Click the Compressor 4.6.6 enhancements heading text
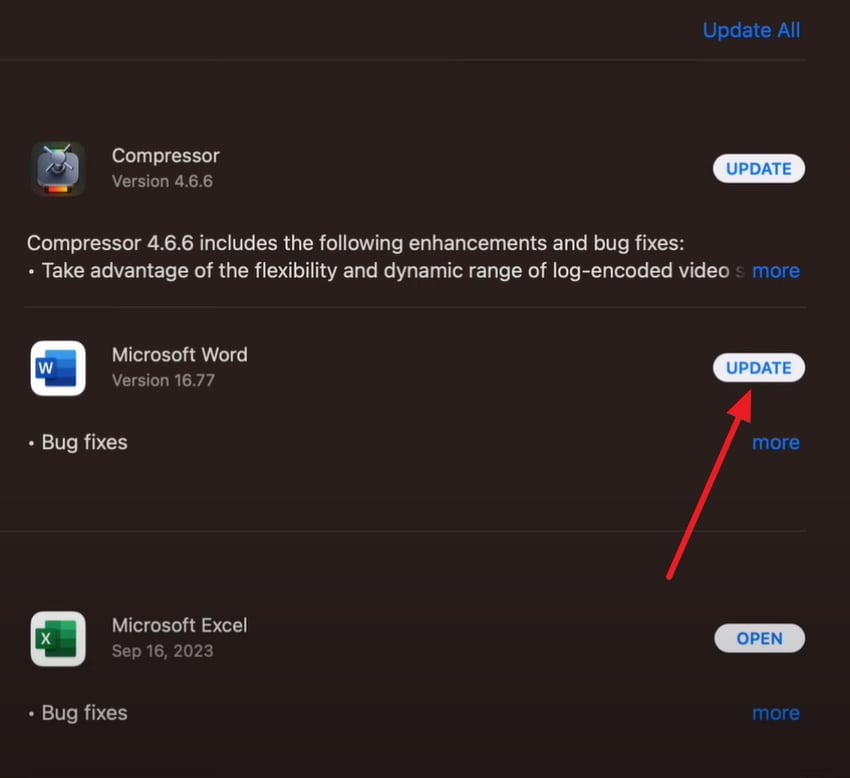850x778 pixels. [x=355, y=244]
